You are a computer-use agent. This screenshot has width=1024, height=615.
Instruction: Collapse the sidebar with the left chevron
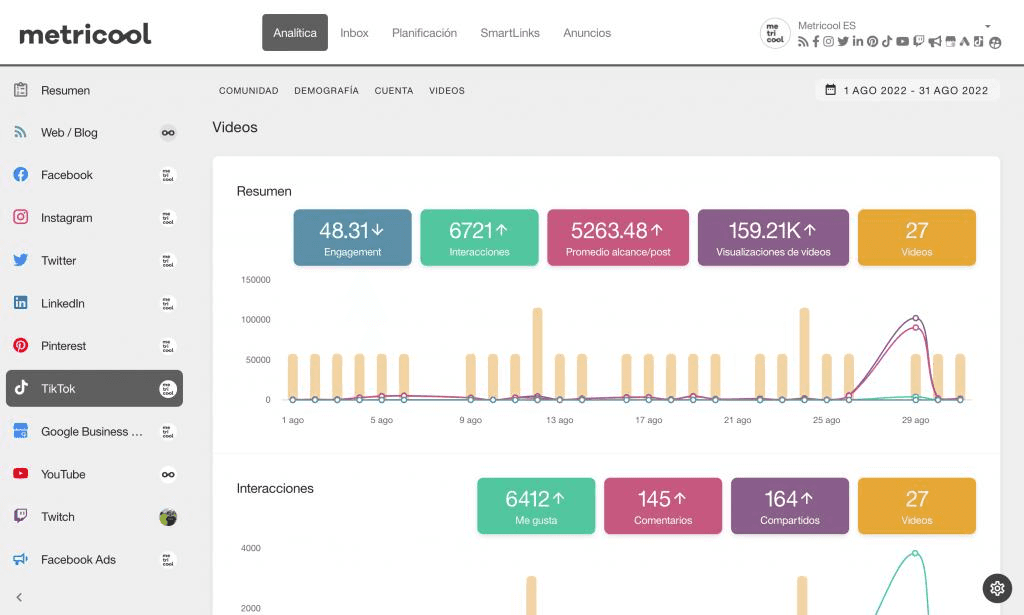pos(19,597)
